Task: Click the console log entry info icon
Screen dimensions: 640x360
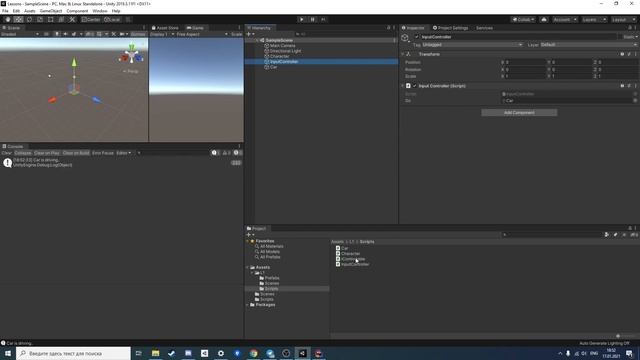Action: pyautogui.click(x=7, y=162)
